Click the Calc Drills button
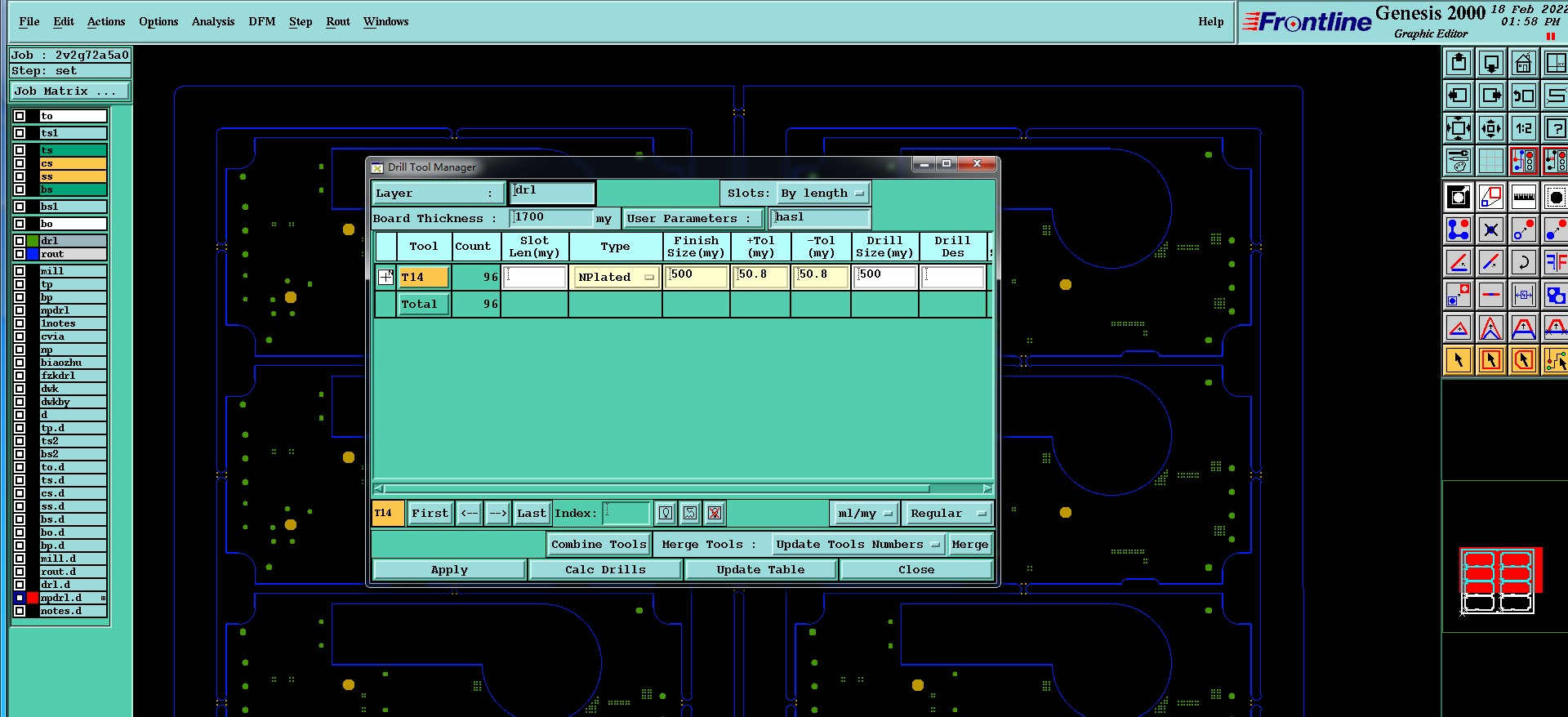This screenshot has height=717, width=1568. pyautogui.click(x=605, y=570)
